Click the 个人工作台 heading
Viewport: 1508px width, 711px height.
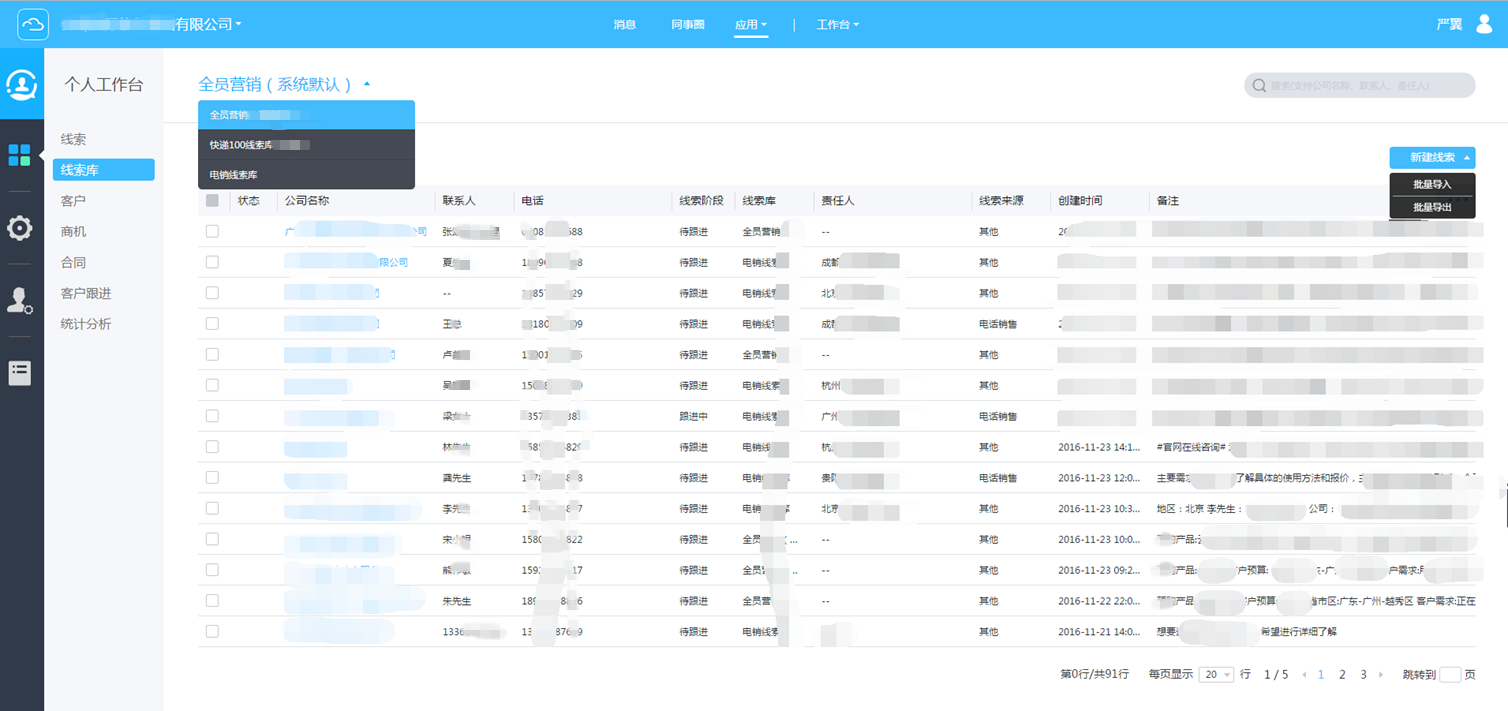(104, 85)
